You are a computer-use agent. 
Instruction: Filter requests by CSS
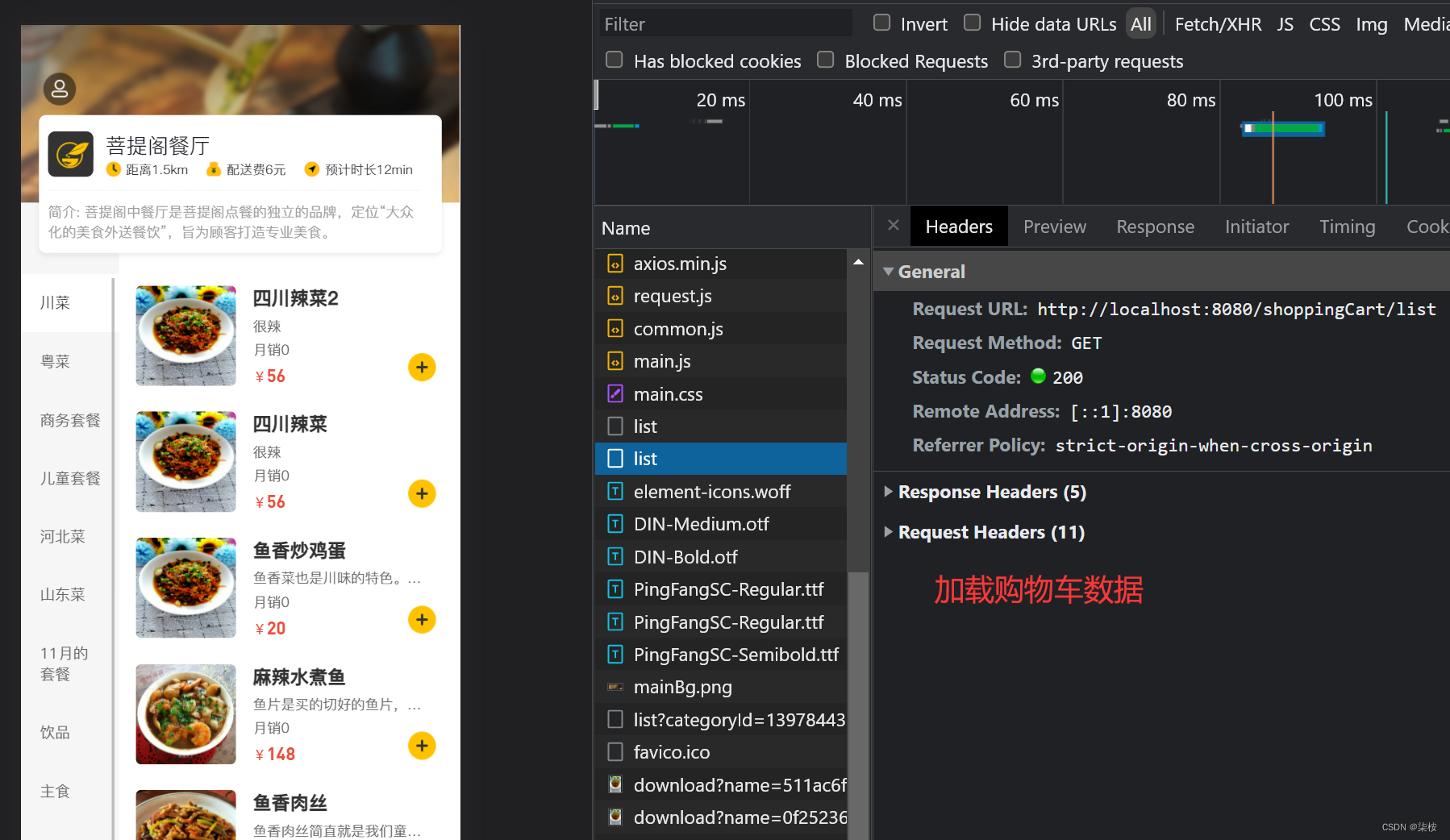[x=1324, y=24]
